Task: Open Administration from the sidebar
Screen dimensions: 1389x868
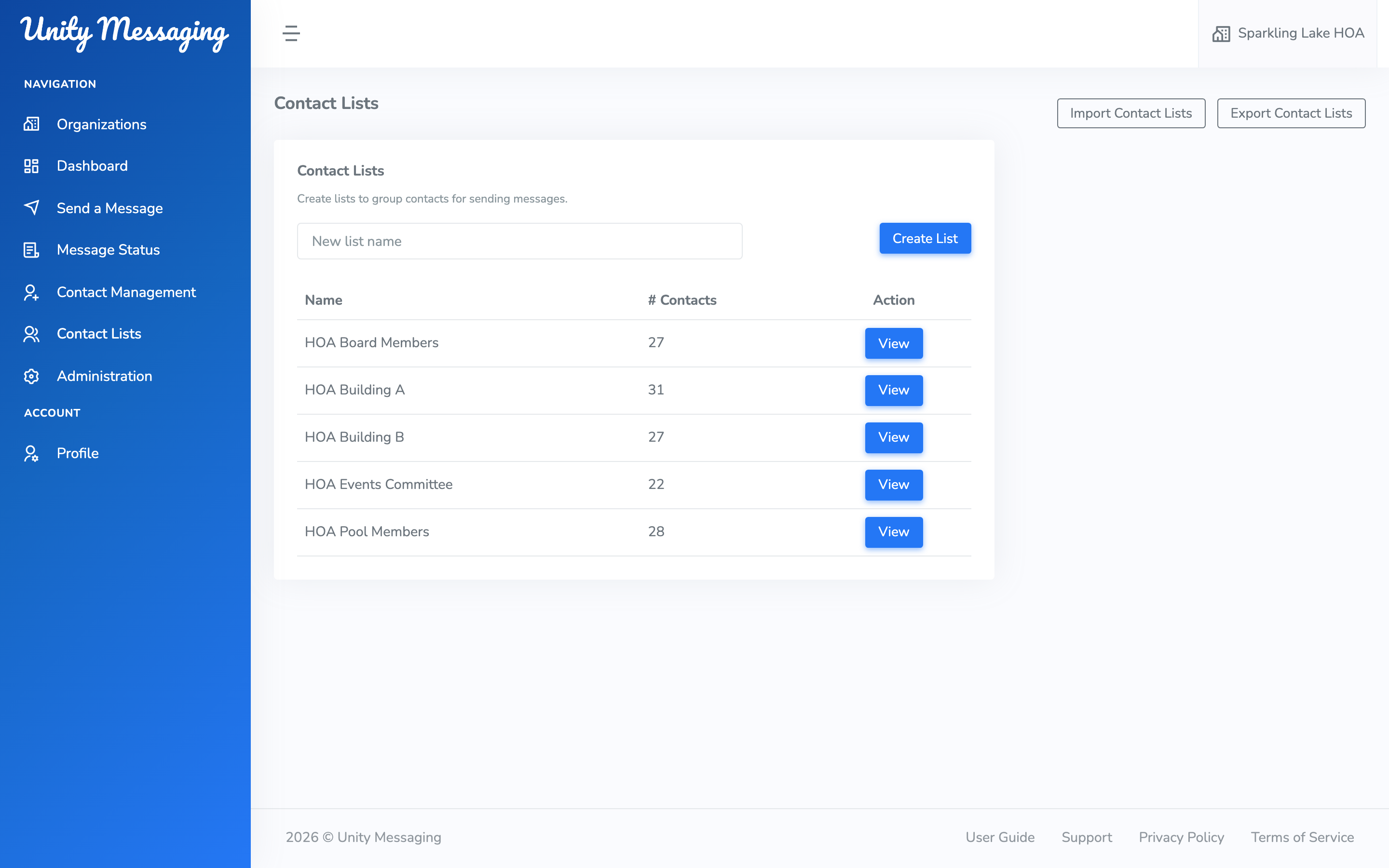Action: (105, 376)
